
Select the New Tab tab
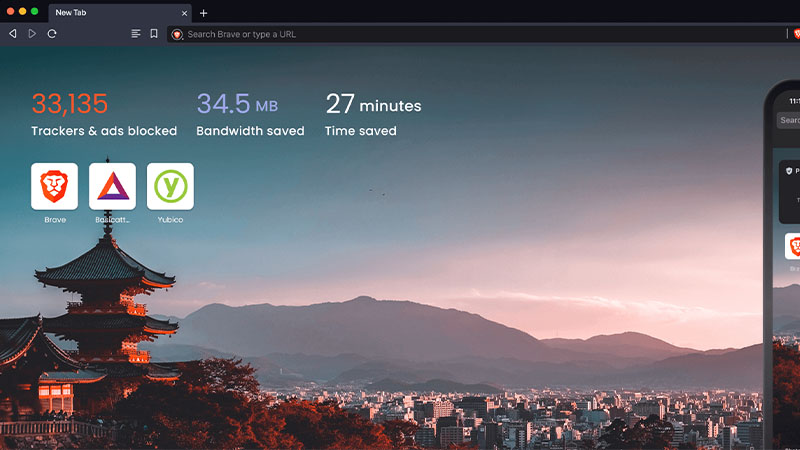(100, 13)
